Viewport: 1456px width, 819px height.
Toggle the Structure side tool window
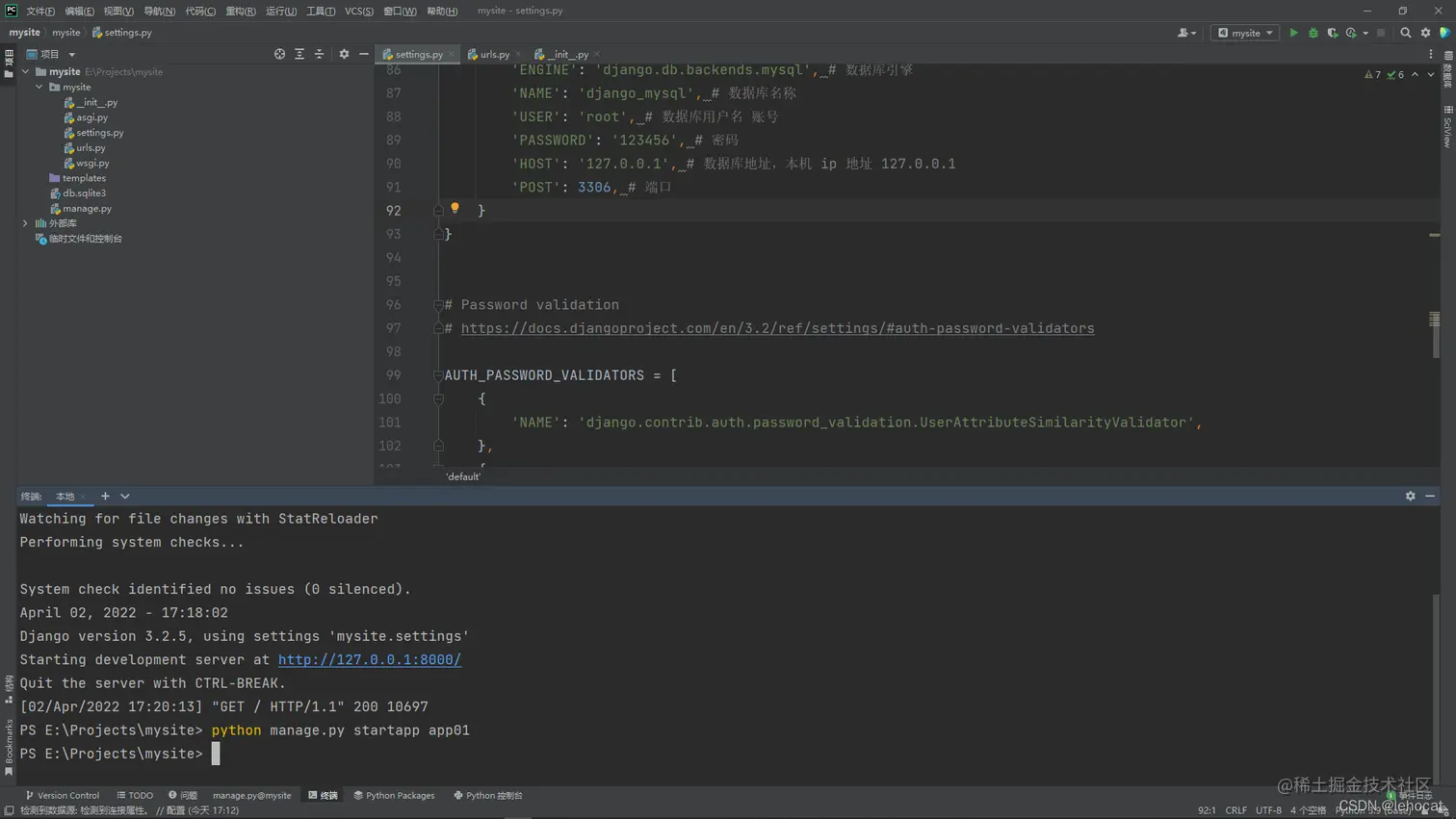[x=8, y=689]
